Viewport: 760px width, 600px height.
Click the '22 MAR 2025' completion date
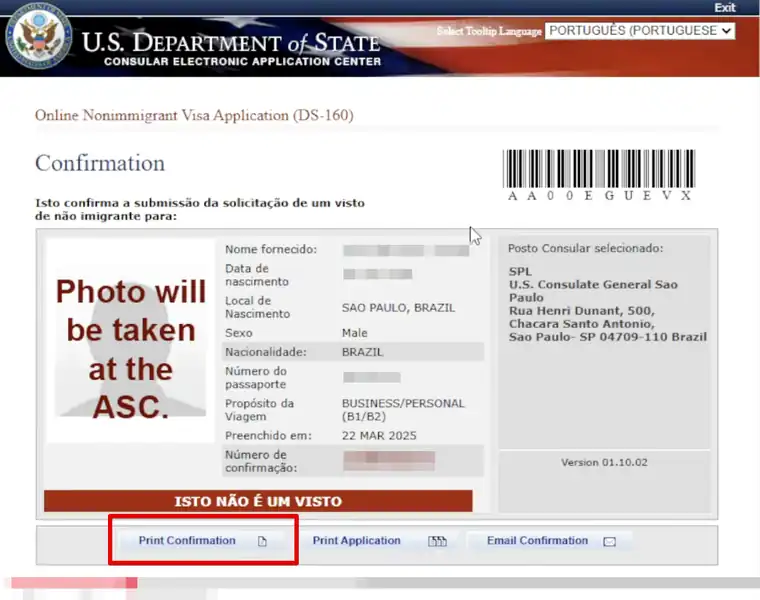click(379, 435)
